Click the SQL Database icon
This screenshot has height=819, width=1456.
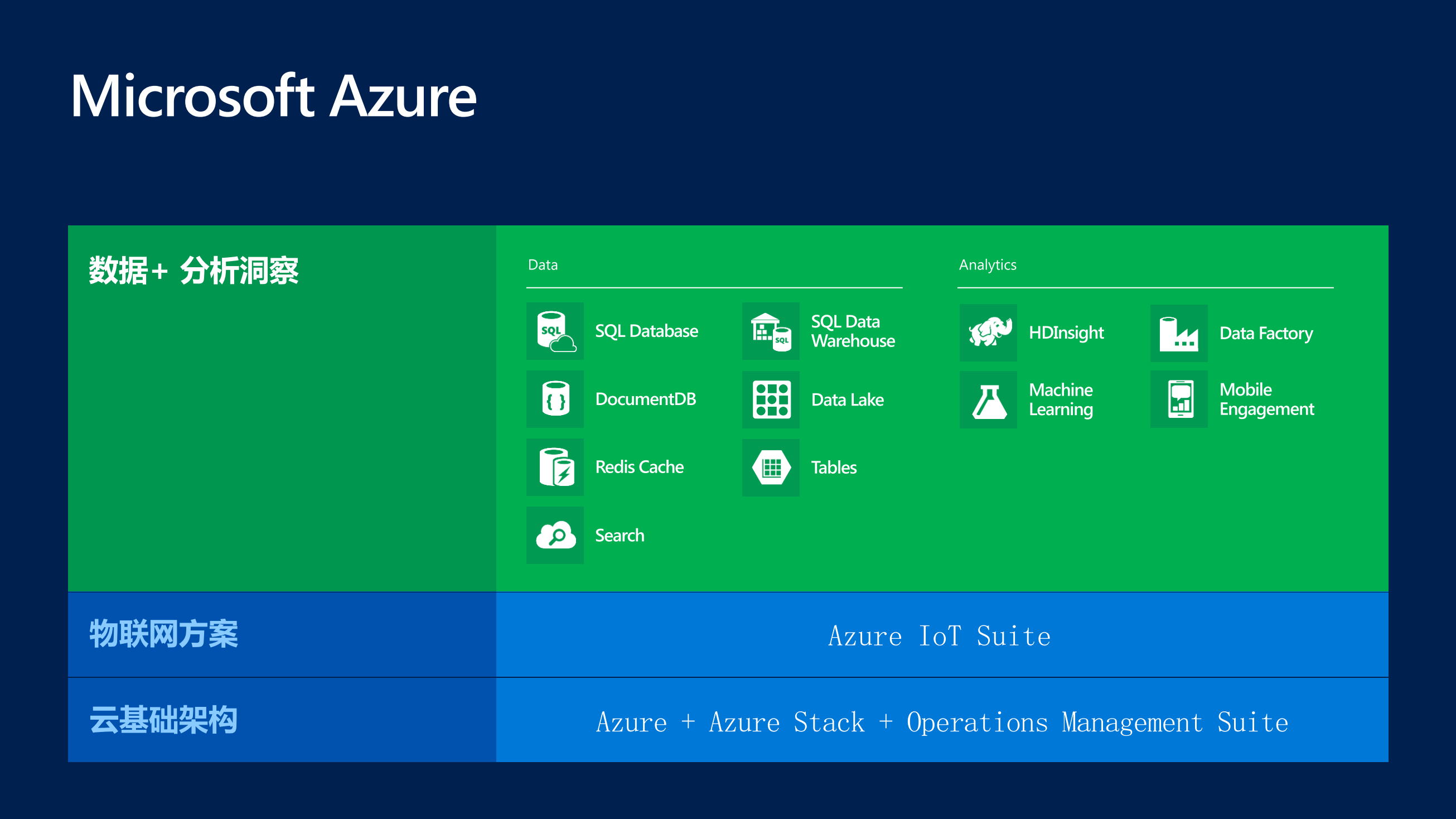555,331
